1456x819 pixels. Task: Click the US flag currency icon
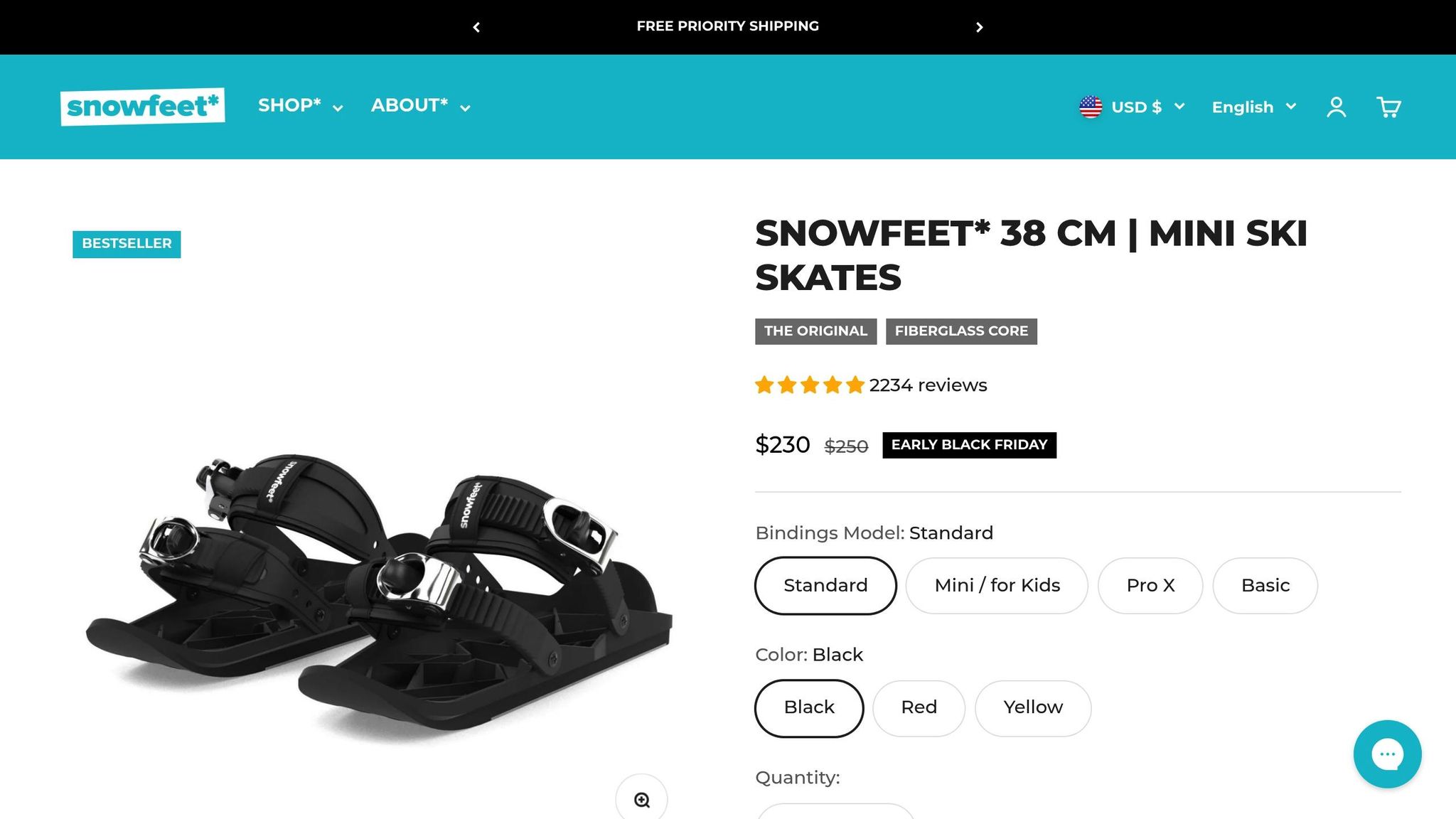(1091, 107)
